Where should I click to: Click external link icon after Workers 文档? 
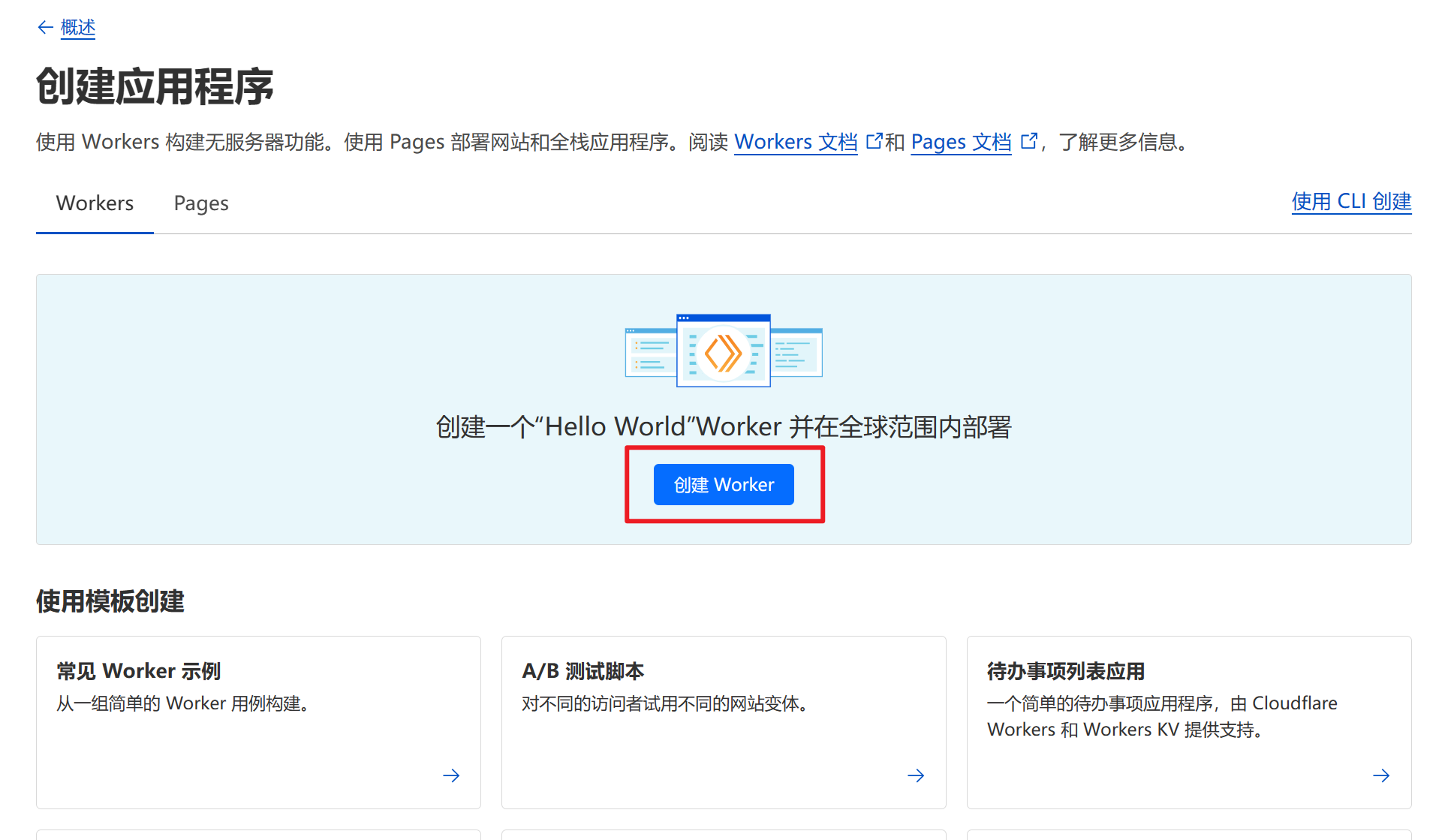(x=874, y=141)
